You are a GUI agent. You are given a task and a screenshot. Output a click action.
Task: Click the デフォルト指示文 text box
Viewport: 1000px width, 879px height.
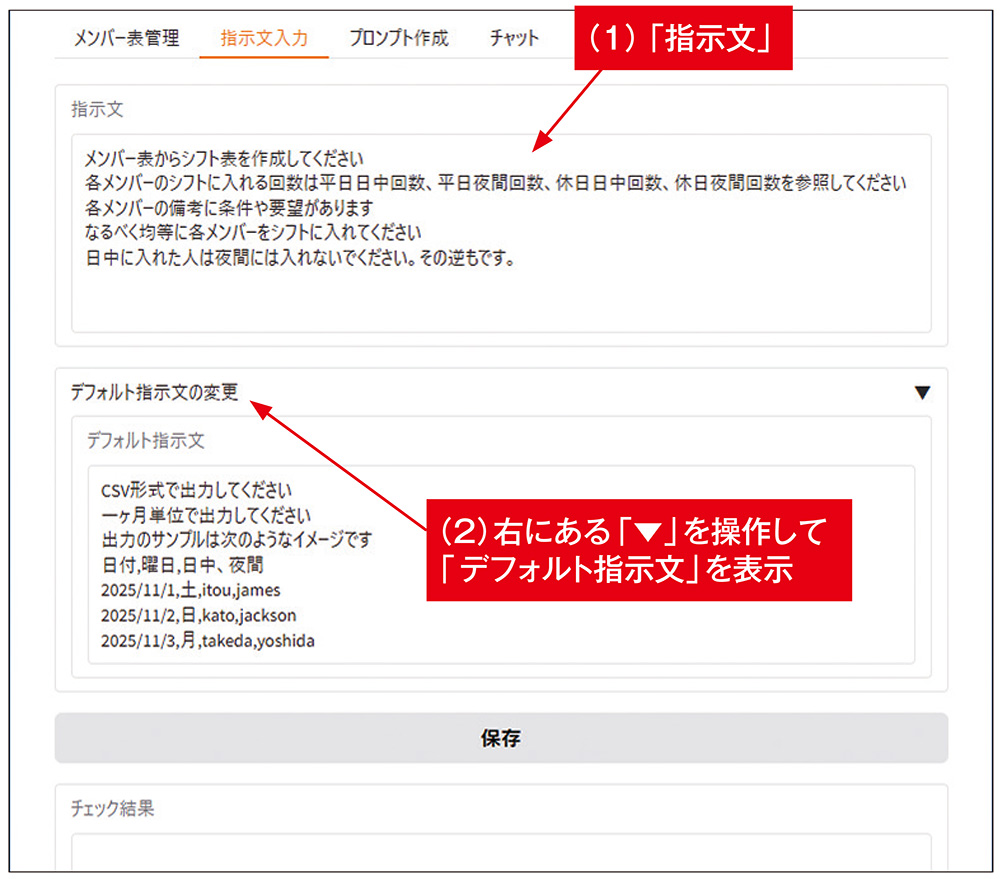(501, 565)
